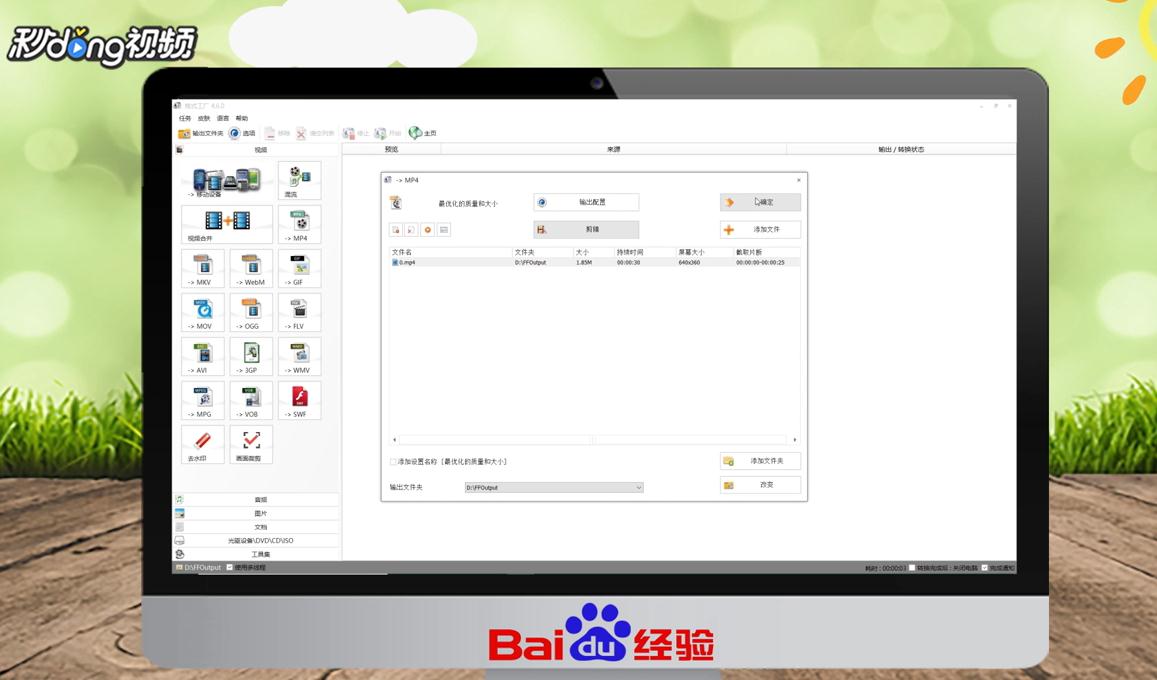Open the video merge (视频合并) tool
This screenshot has height=680, width=1157.
pyautogui.click(x=227, y=224)
